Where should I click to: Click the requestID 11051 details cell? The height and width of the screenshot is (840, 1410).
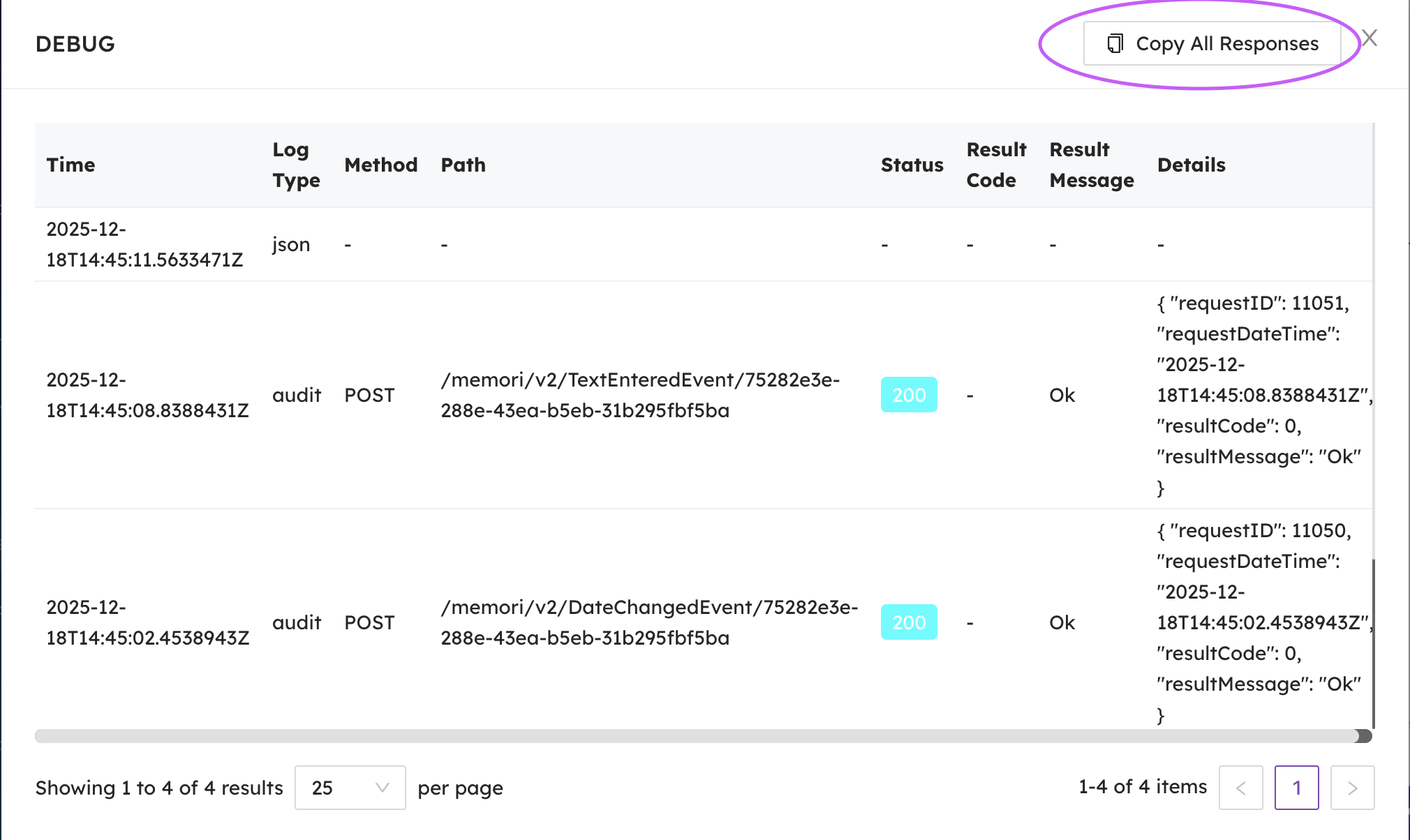coord(1259,395)
